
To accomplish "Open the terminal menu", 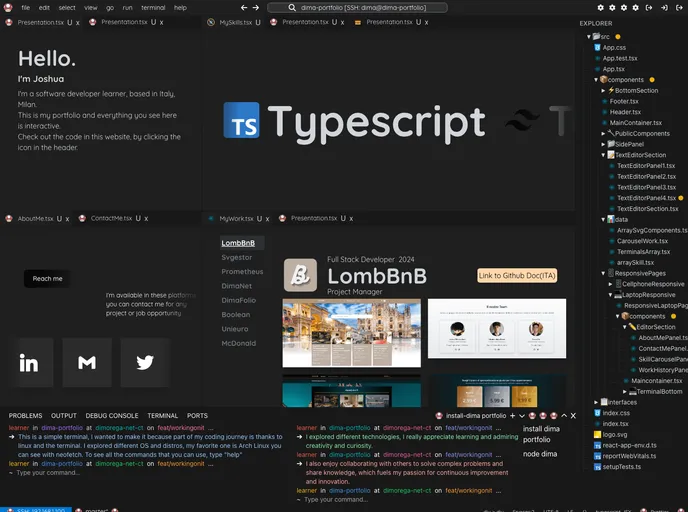I will [x=153, y=7].
